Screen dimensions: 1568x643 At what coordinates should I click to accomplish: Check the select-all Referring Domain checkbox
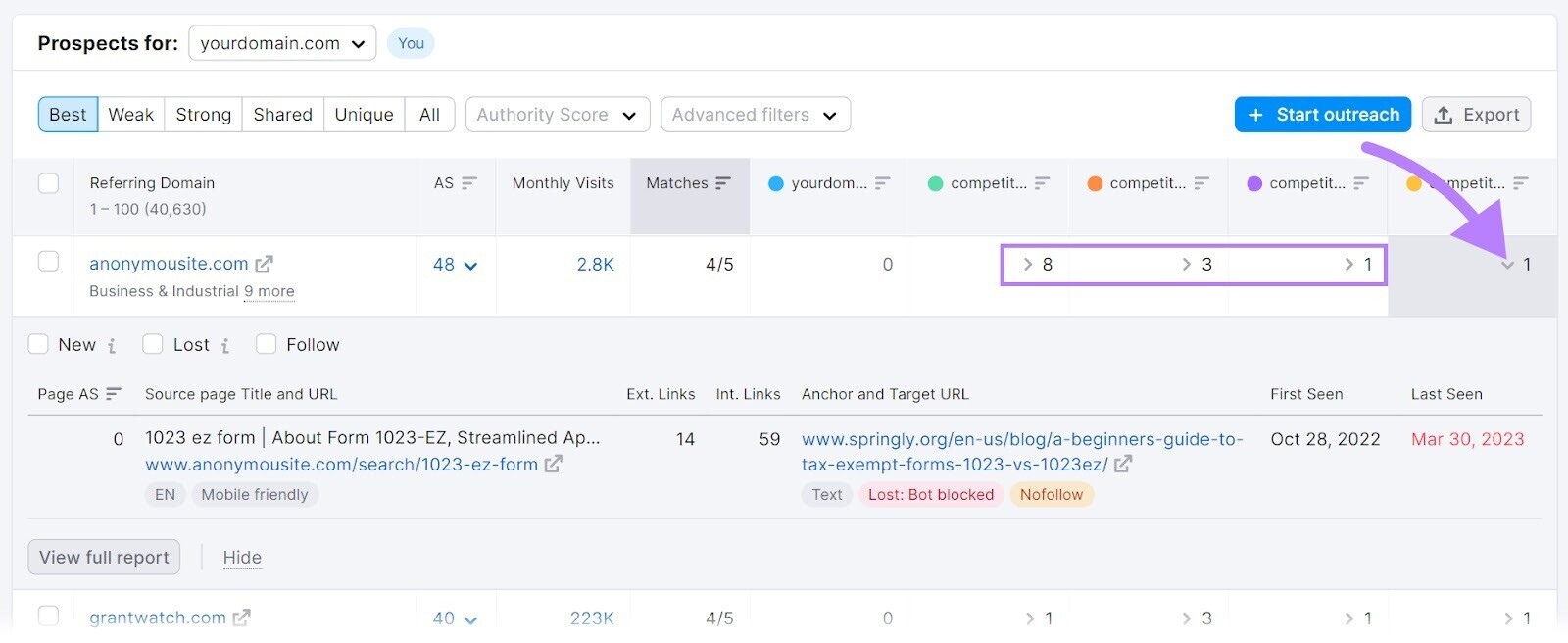point(48,183)
